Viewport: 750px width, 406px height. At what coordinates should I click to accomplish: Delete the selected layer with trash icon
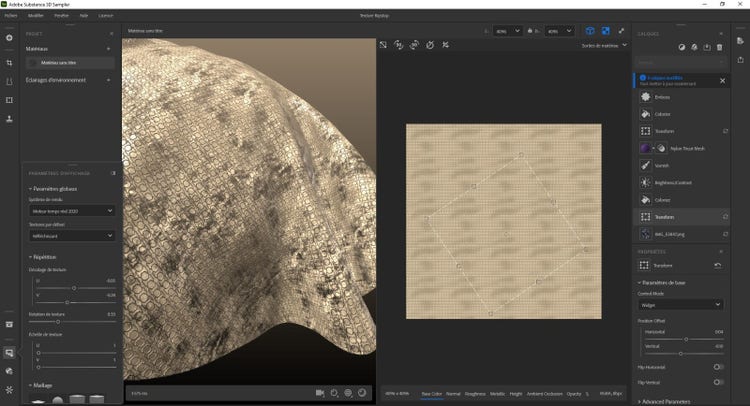720,46
